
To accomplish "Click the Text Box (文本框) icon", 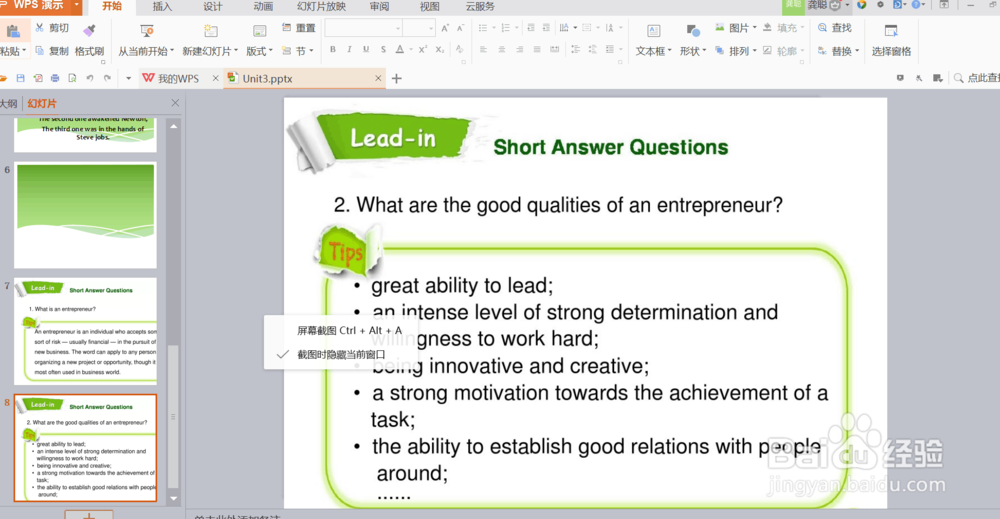I will 654,31.
